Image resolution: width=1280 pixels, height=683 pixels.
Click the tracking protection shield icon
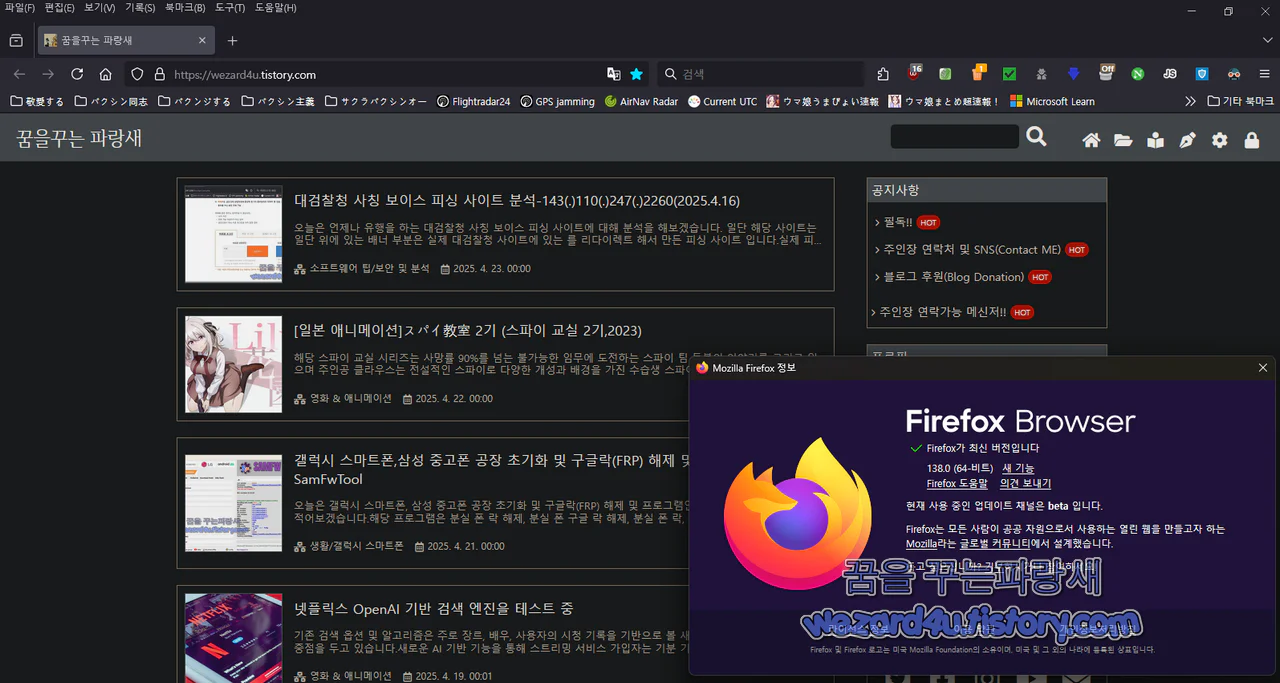[138, 74]
